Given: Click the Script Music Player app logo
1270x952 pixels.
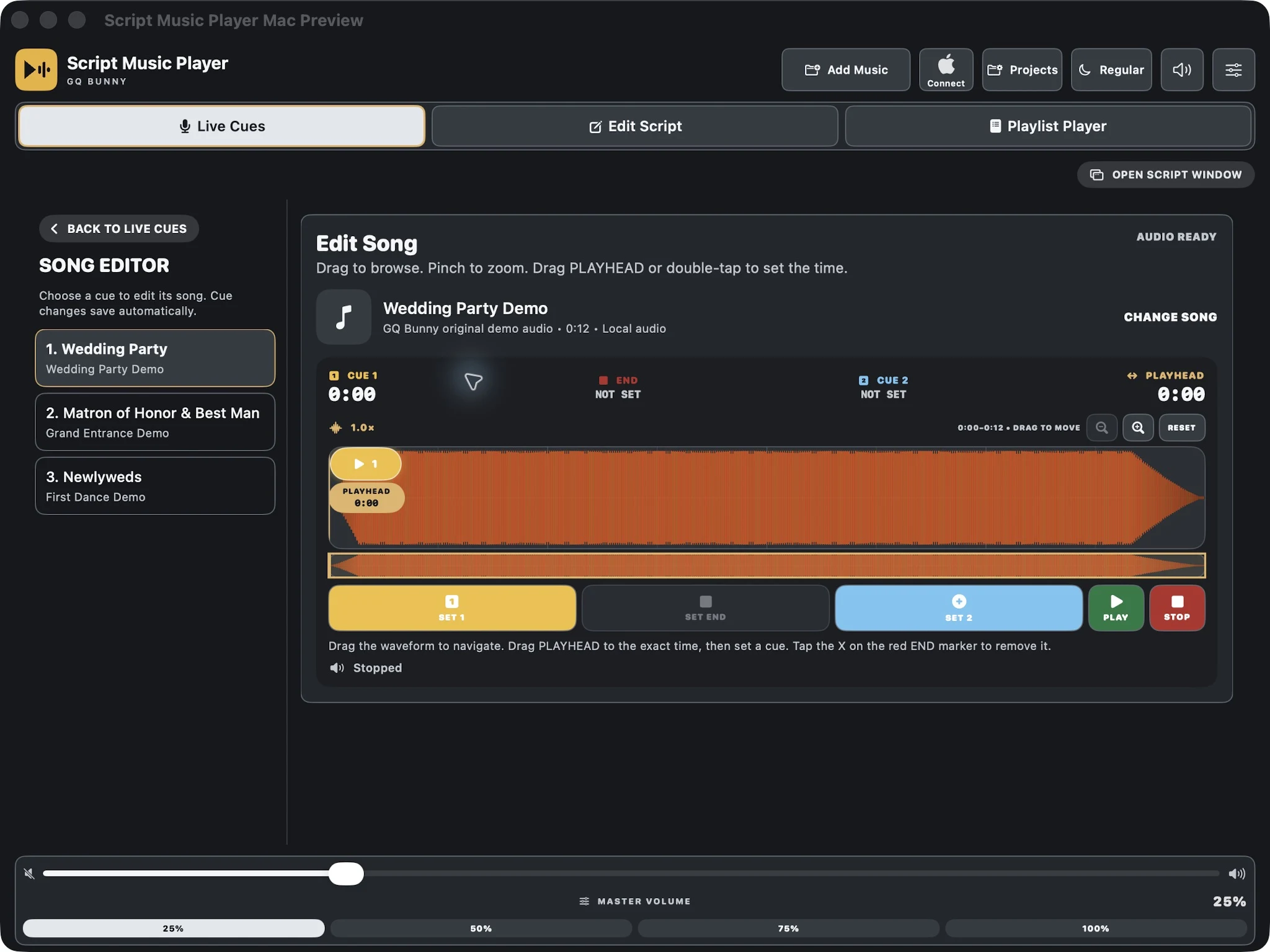Looking at the screenshot, I should pyautogui.click(x=36, y=69).
